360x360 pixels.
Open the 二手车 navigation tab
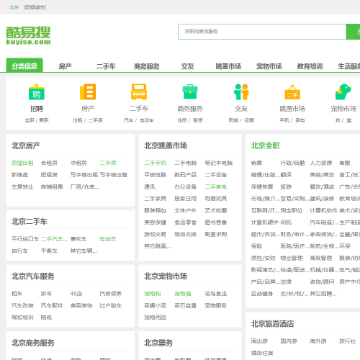click(x=106, y=66)
